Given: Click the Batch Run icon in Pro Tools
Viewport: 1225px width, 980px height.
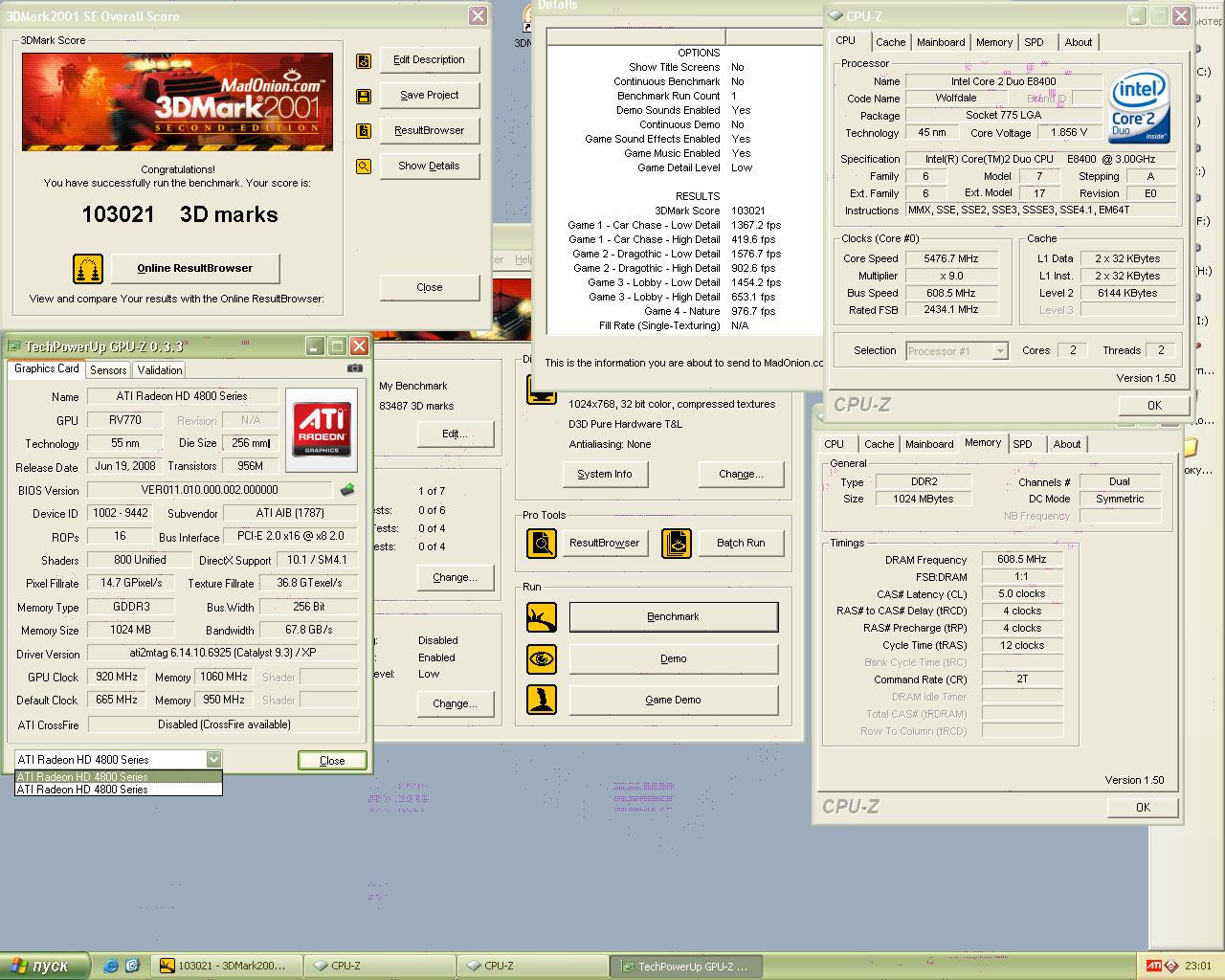Looking at the screenshot, I should coord(677,543).
